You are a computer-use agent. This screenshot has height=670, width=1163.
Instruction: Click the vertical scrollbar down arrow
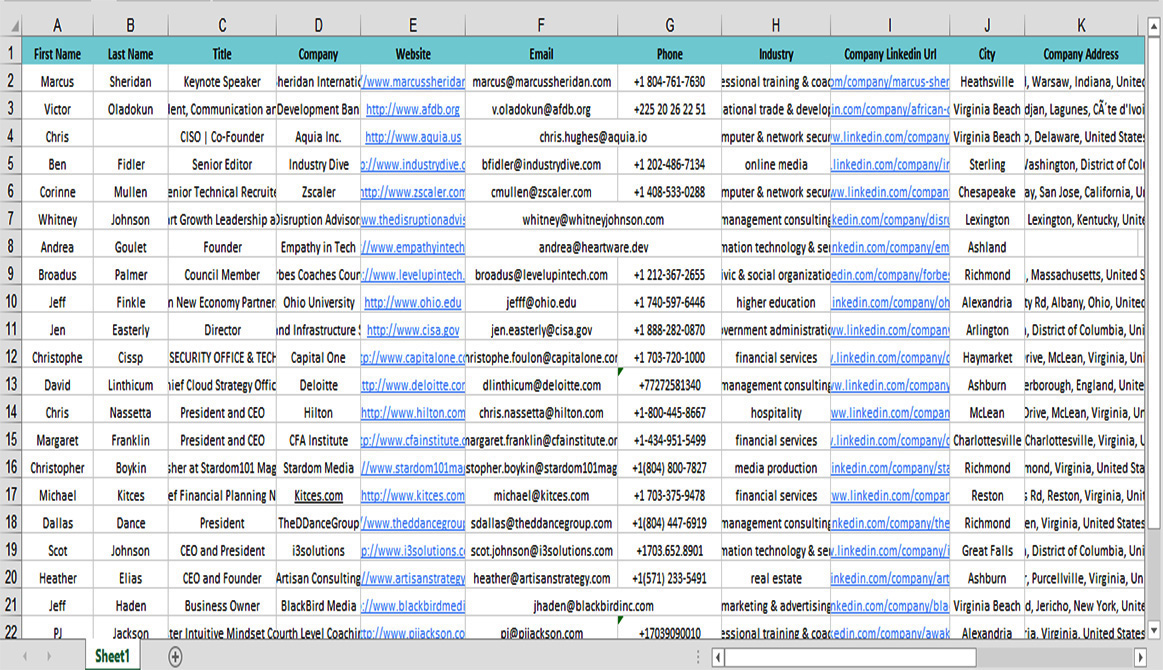coord(1154,631)
